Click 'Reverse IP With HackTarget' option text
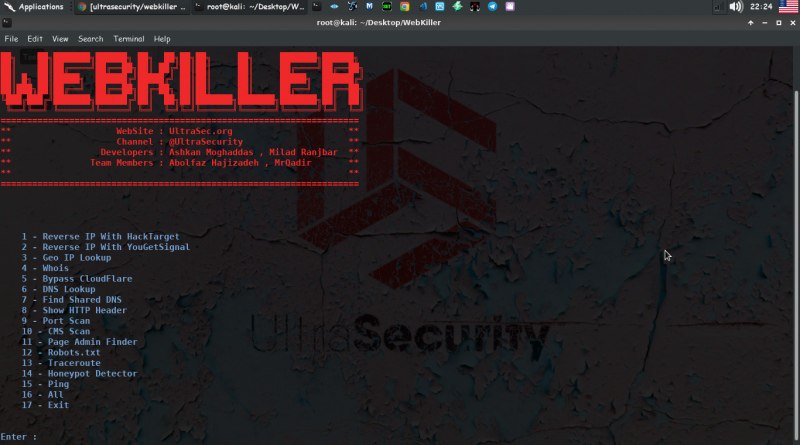800x445 pixels. coord(111,237)
